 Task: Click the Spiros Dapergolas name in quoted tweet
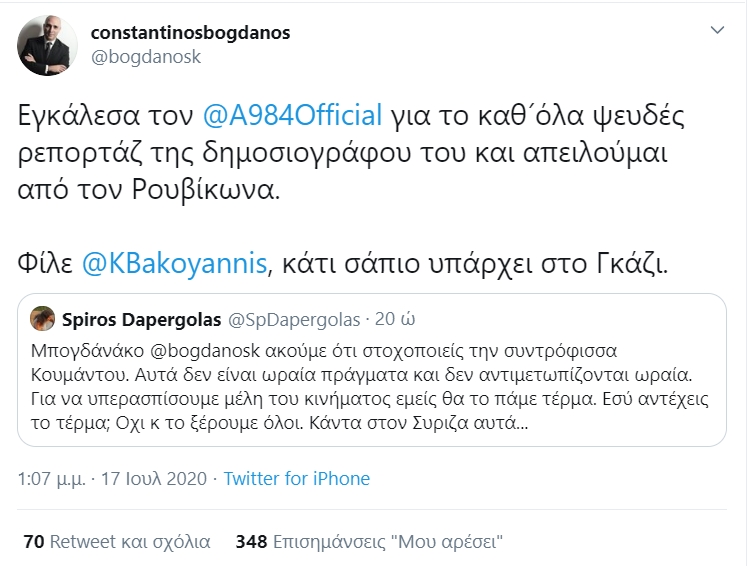point(143,320)
